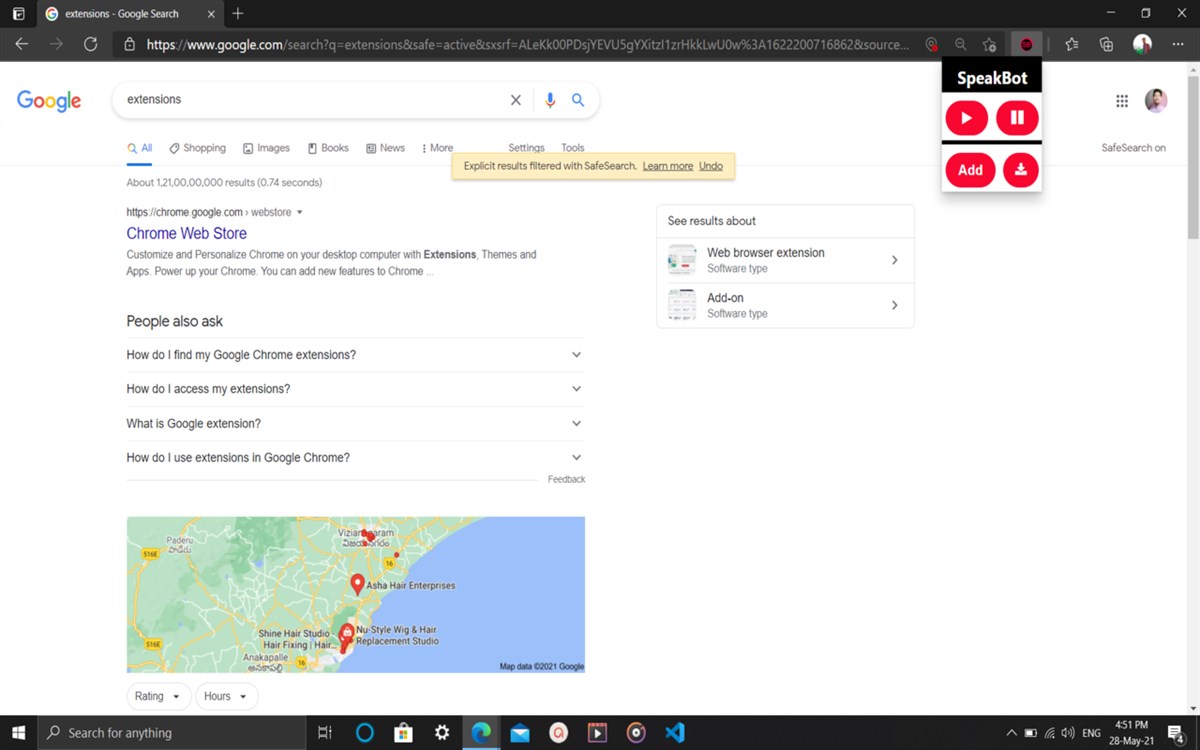Open the Rating filter dropdown
The height and width of the screenshot is (750, 1200).
(158, 696)
